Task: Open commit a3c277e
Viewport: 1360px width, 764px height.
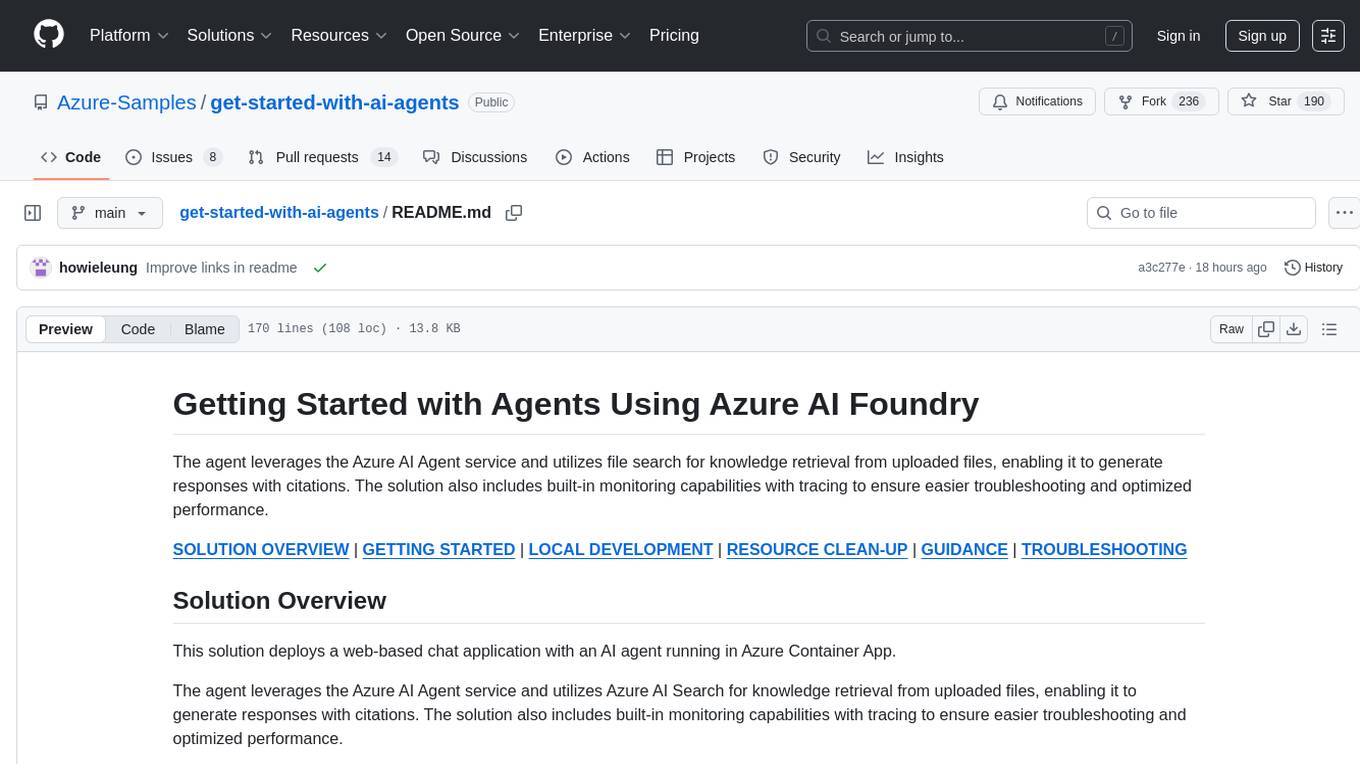Action: (1161, 268)
